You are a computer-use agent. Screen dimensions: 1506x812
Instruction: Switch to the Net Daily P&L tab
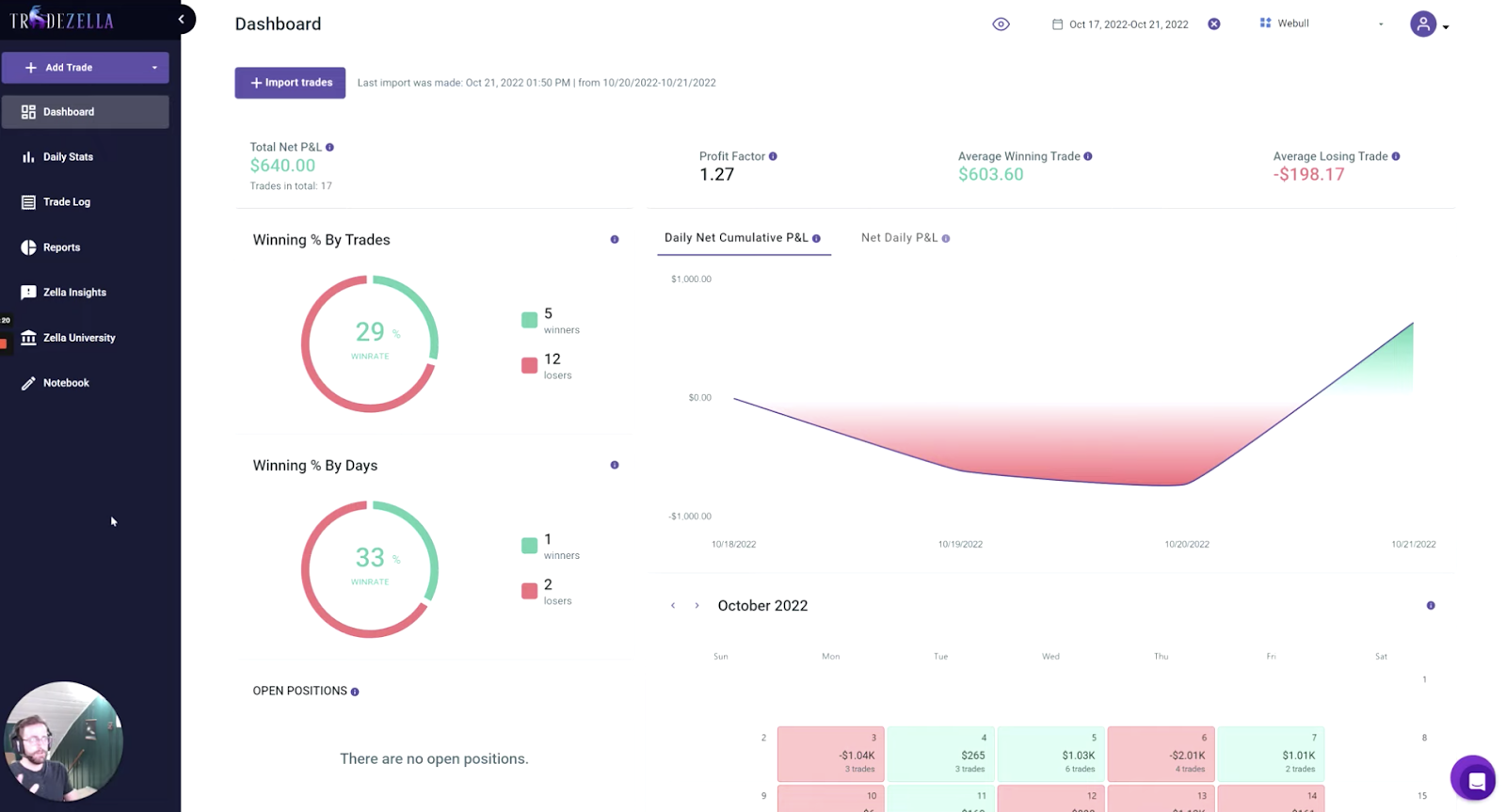[x=898, y=237]
